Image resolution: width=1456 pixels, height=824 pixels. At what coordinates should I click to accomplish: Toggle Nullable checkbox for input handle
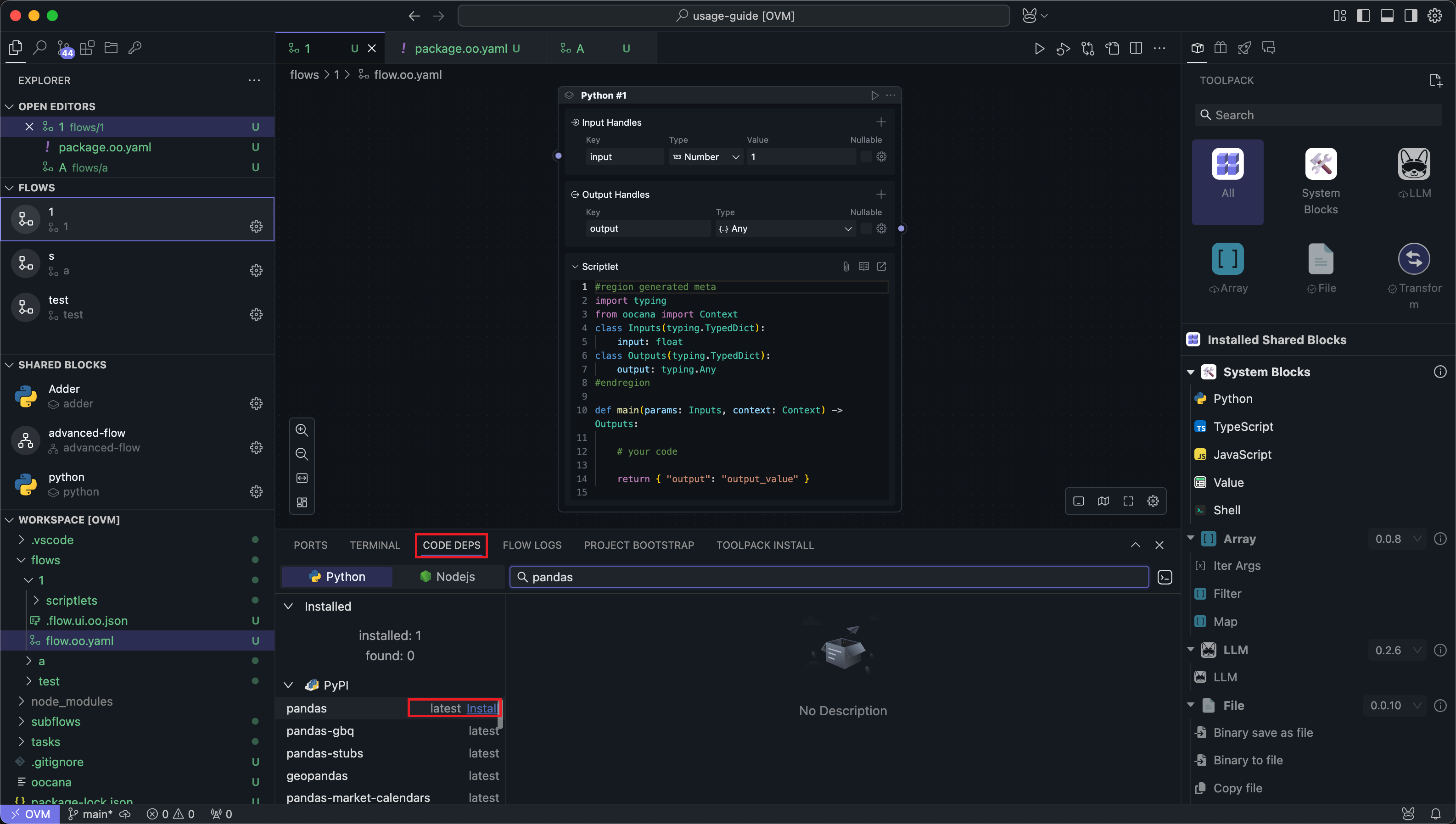(866, 157)
